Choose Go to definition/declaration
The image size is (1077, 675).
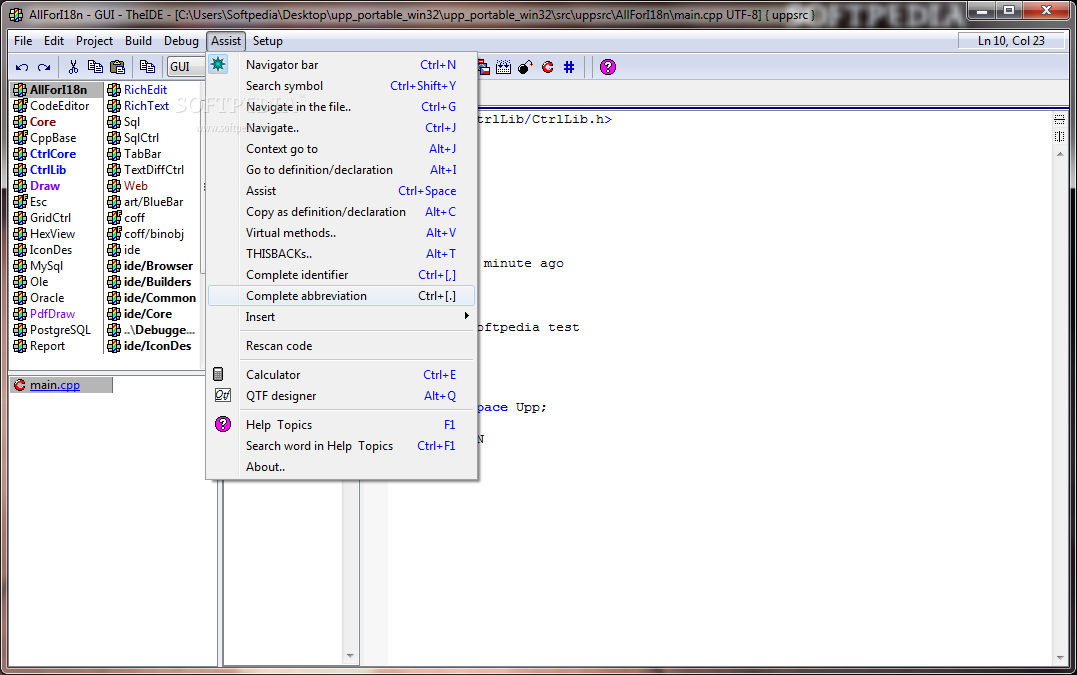point(341,170)
